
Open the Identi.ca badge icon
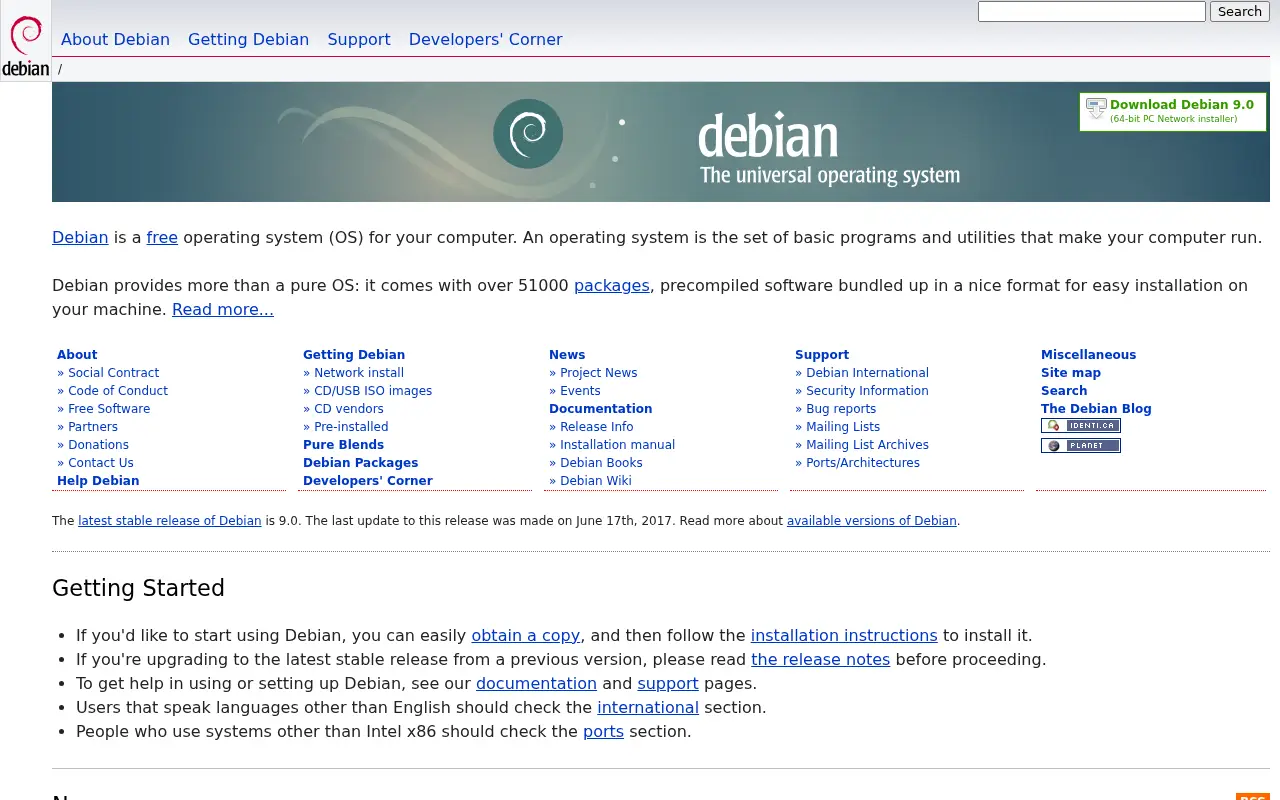[1080, 426]
